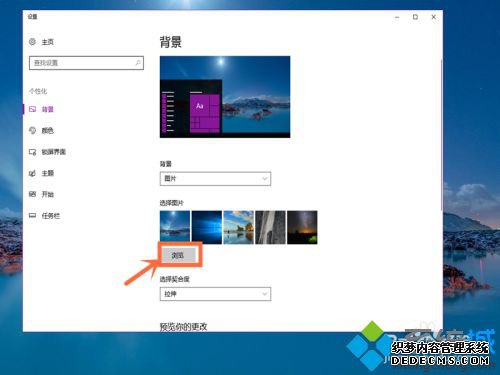Switch to 任务栏 settings page
The width and height of the screenshot is (500, 375).
(51, 216)
